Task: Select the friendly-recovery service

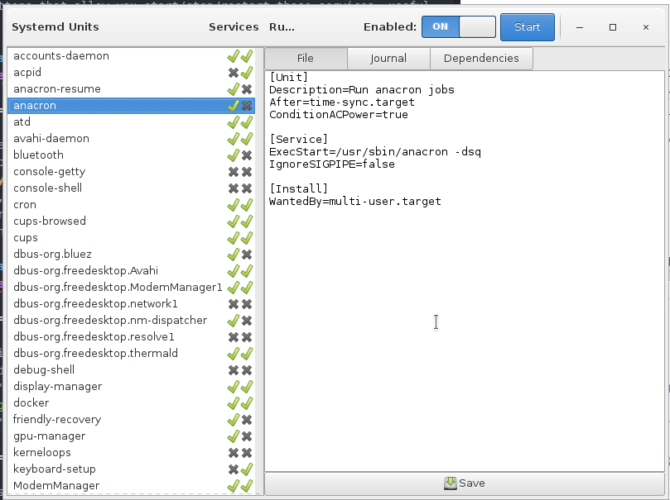Action: pyautogui.click(x=131, y=420)
